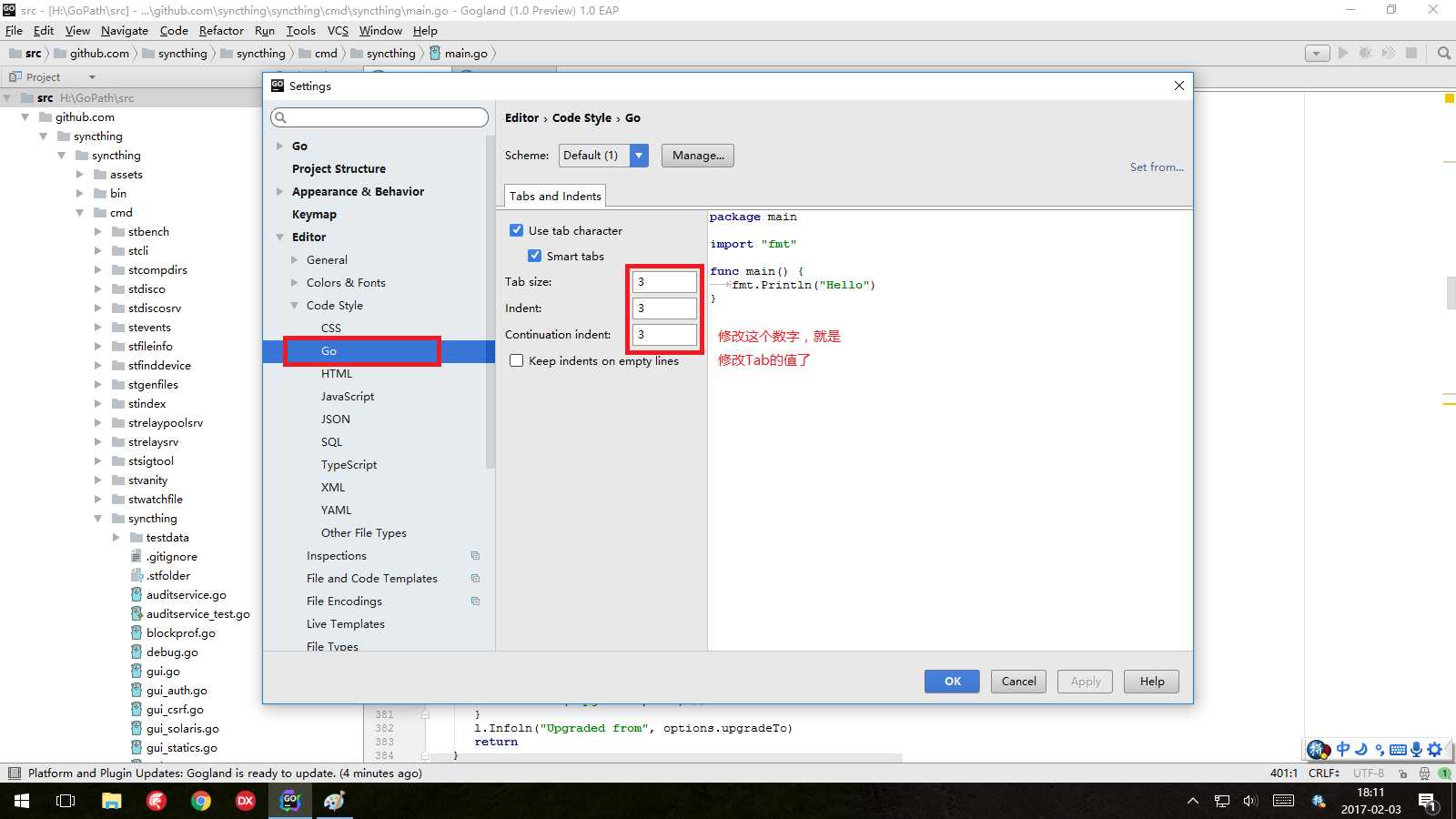Click project-level icon beside File Encodings

(x=475, y=601)
